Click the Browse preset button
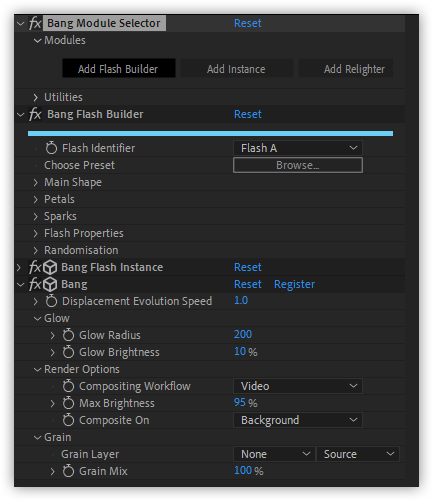433x501 pixels. [x=298, y=165]
